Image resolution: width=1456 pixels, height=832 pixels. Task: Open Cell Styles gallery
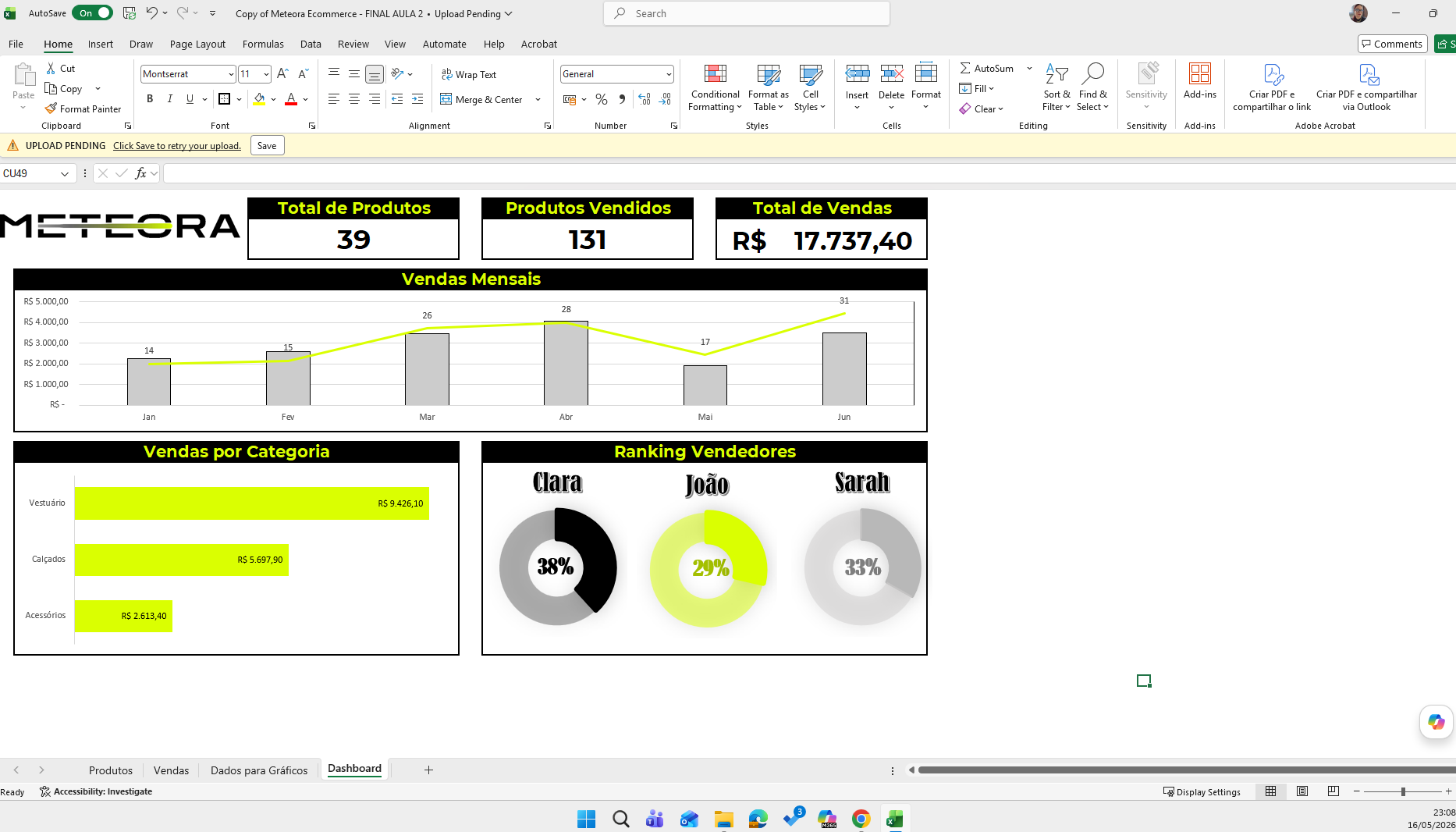click(x=811, y=88)
